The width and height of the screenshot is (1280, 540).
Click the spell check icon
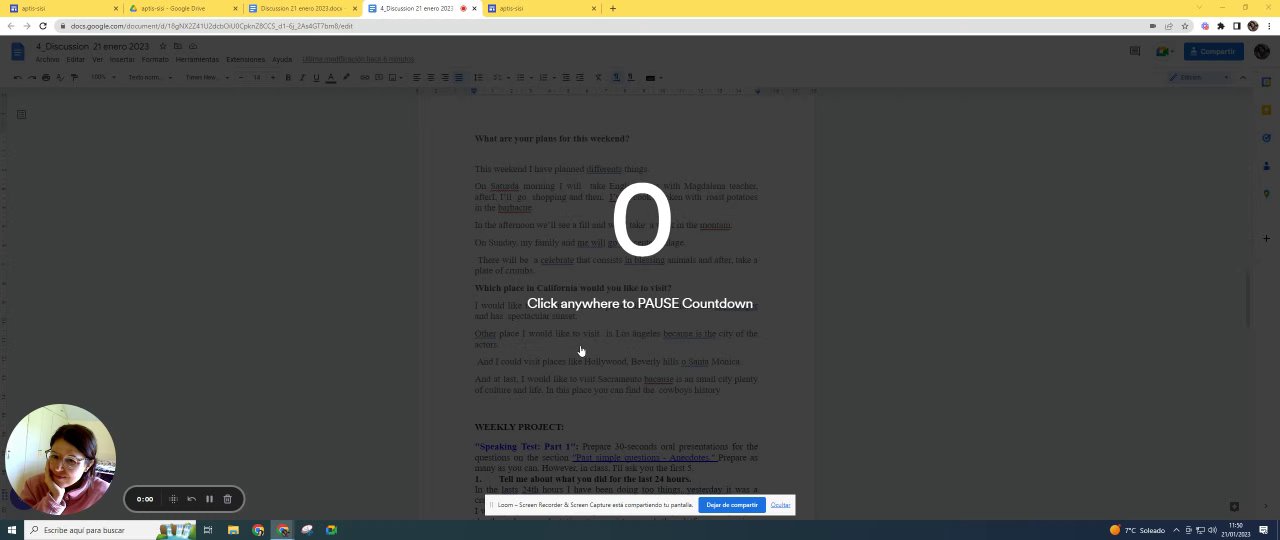tap(59, 77)
